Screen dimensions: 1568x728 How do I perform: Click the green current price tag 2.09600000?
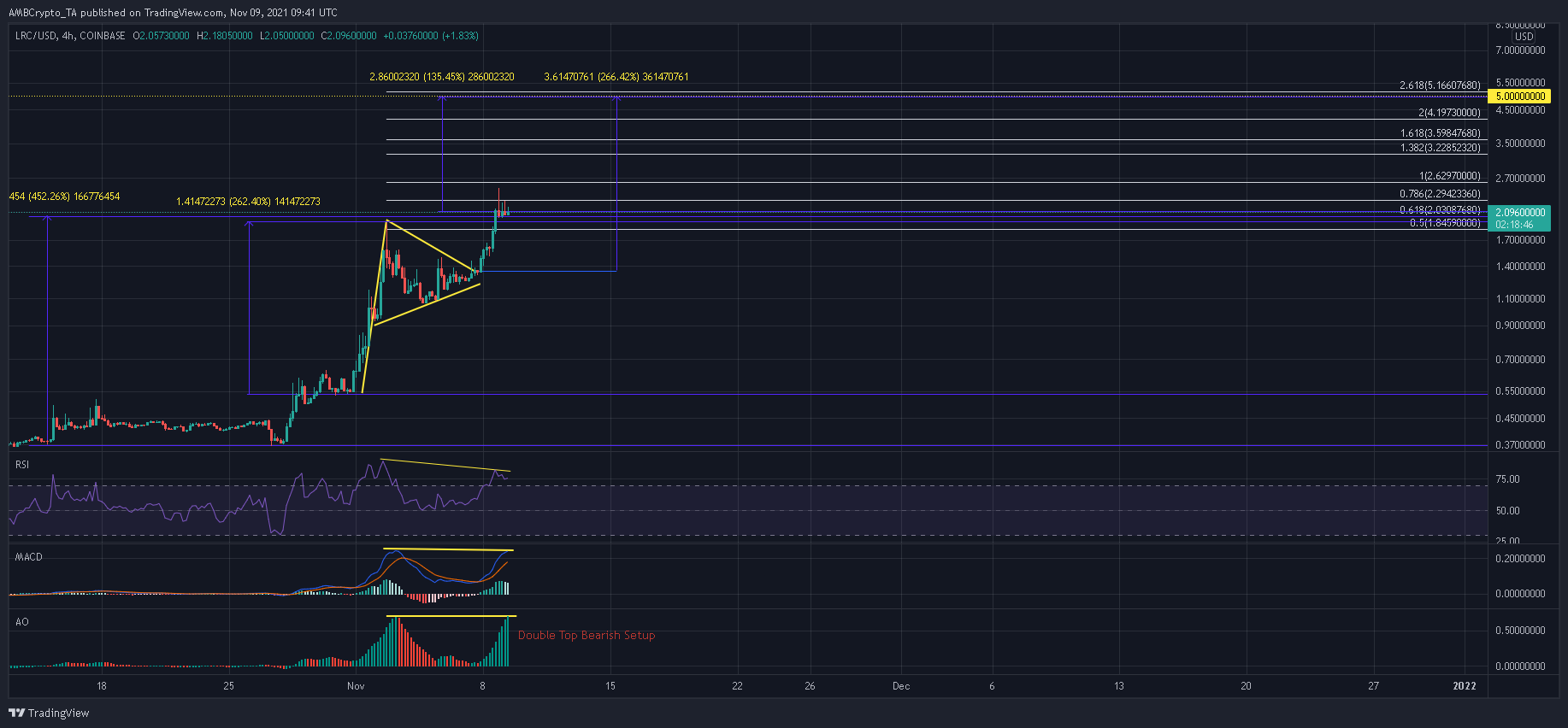tap(1519, 212)
